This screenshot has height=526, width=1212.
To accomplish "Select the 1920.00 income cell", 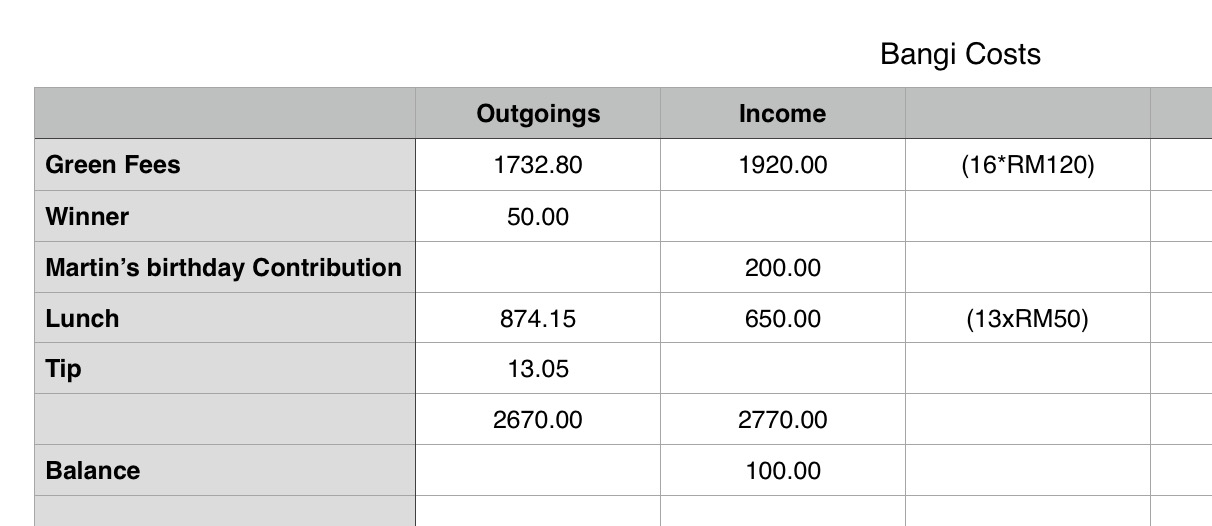I will pos(782,165).
